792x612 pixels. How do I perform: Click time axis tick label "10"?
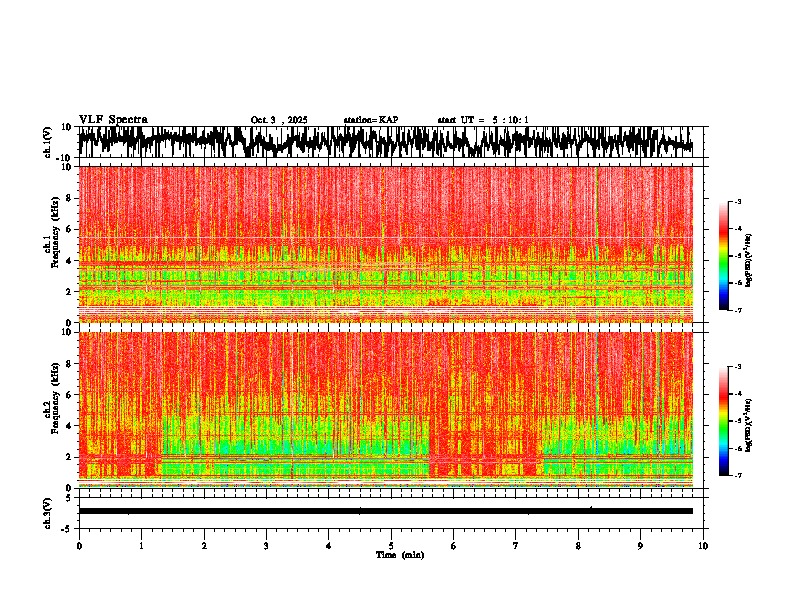click(x=703, y=545)
